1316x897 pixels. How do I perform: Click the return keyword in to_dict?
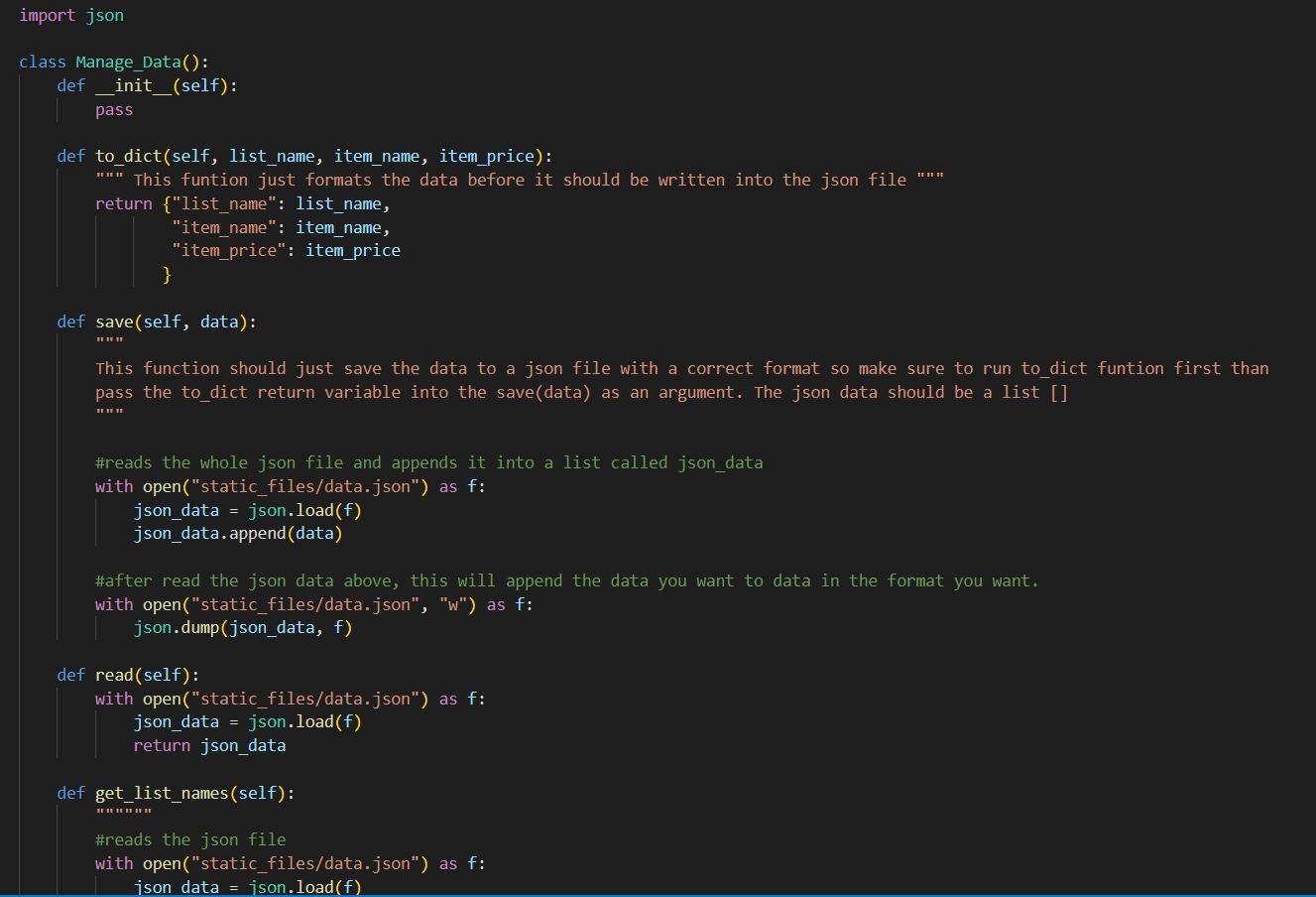[124, 202]
